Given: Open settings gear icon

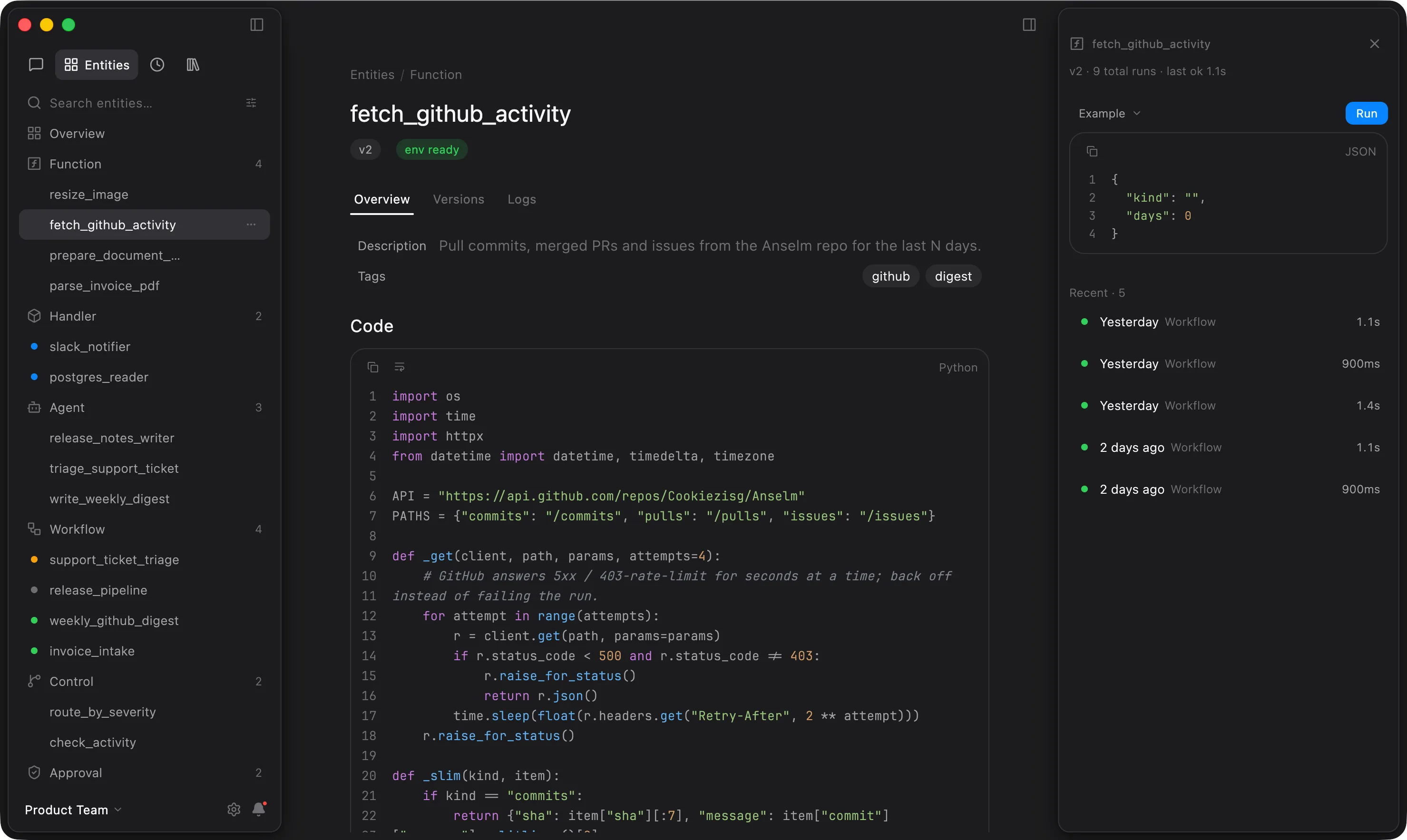Looking at the screenshot, I should pyautogui.click(x=234, y=810).
